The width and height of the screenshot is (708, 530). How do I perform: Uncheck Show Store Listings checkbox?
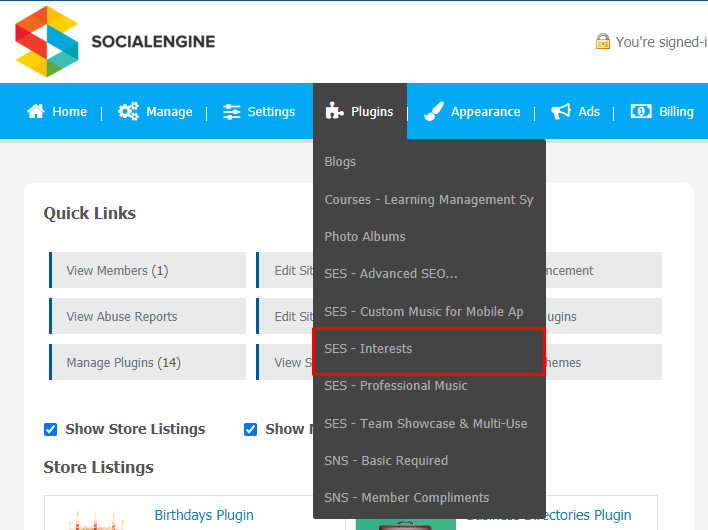tap(51, 429)
